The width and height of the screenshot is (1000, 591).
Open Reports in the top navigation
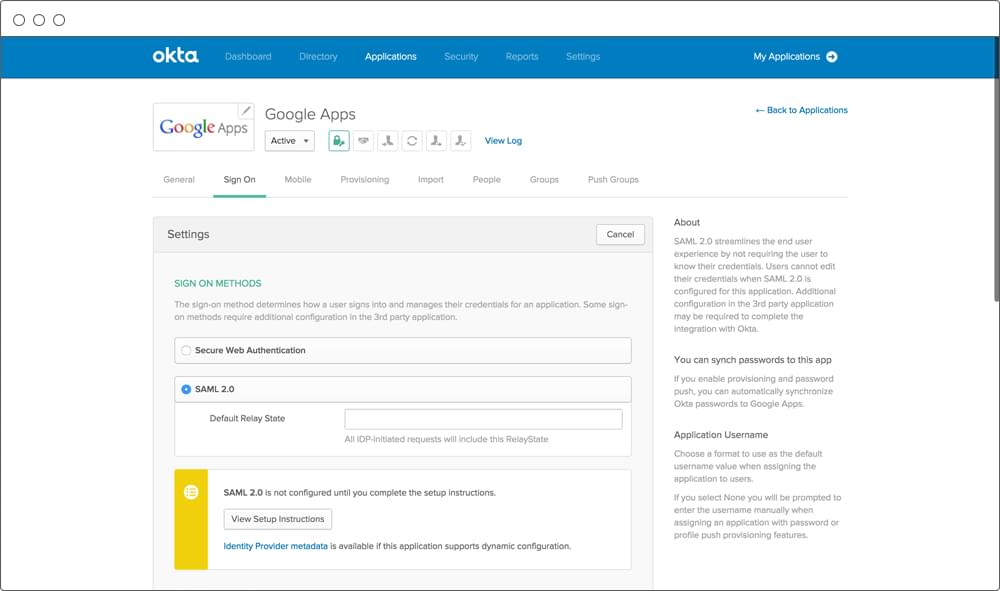pyautogui.click(x=522, y=57)
